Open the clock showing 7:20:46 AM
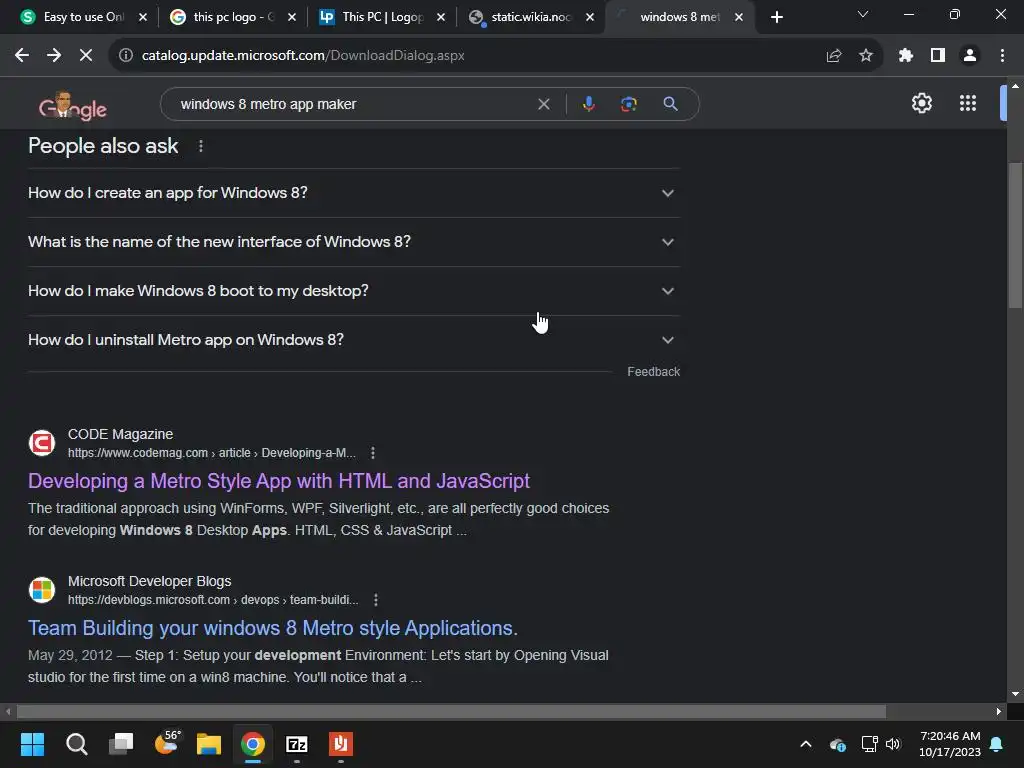1024x768 pixels. click(950, 744)
